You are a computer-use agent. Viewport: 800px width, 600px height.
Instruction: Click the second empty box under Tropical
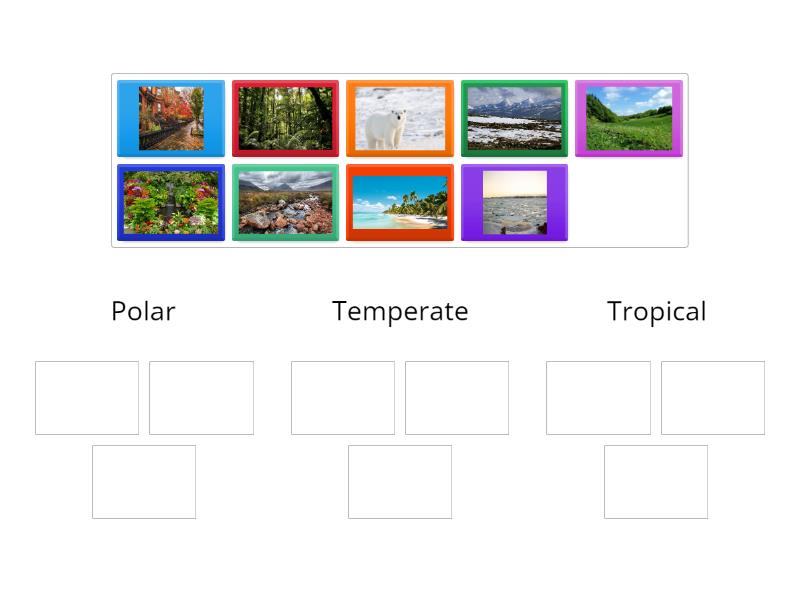(713, 397)
